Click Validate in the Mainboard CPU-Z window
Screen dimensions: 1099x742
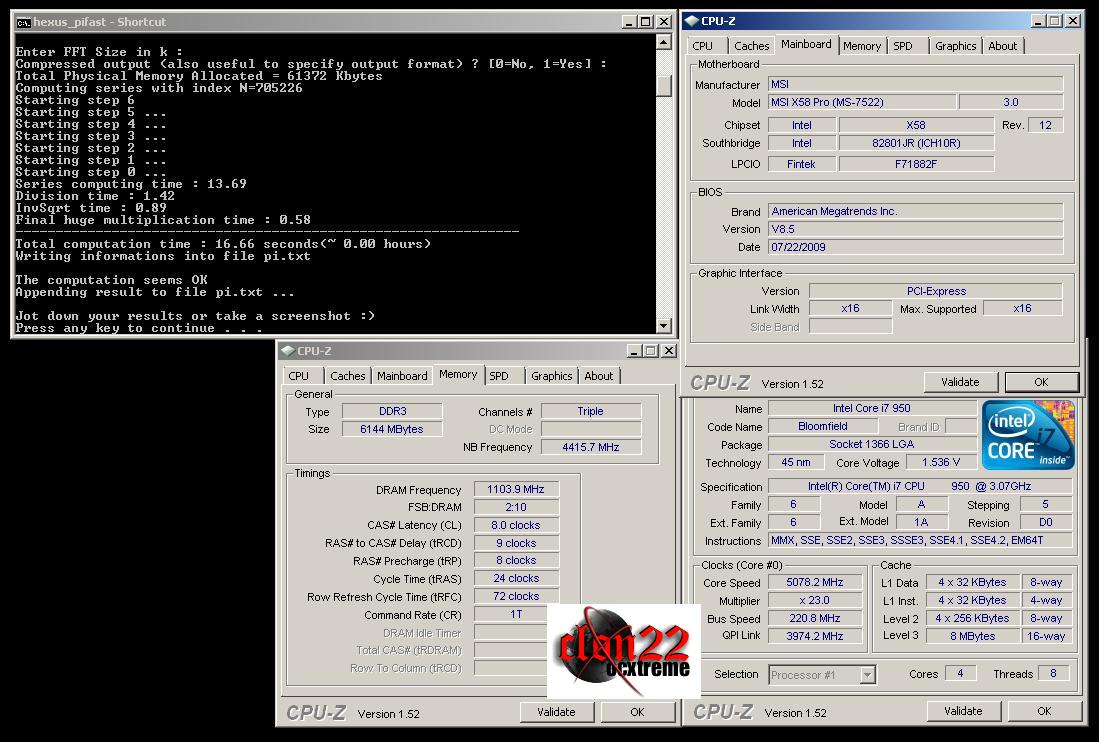[960, 382]
